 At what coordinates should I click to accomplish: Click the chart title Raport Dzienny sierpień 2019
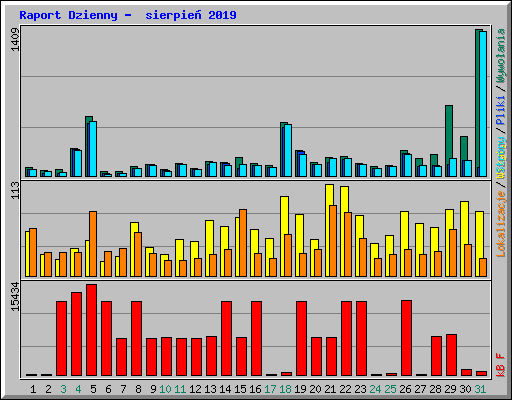coord(128,15)
